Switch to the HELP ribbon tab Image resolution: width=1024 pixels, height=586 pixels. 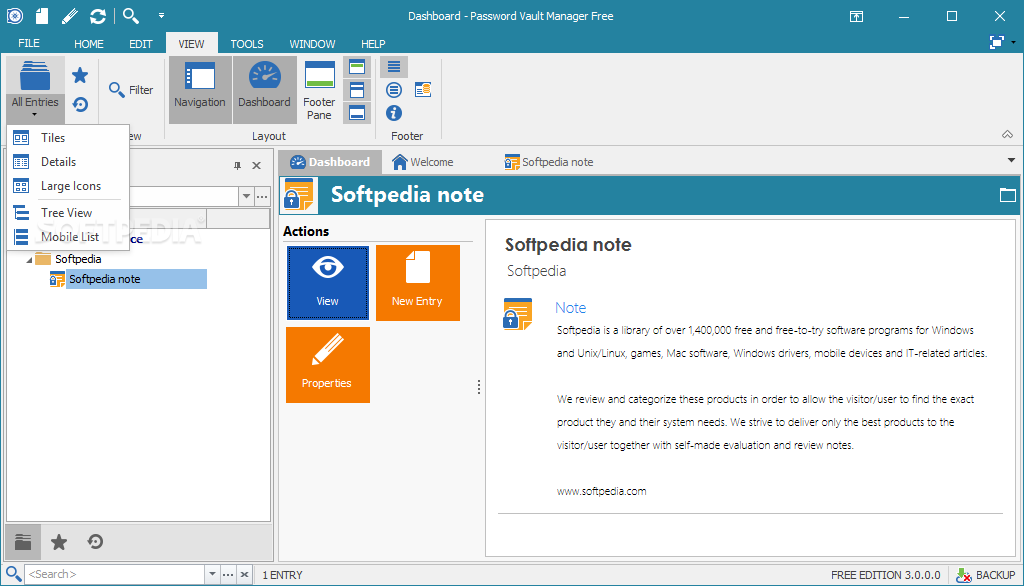[373, 44]
